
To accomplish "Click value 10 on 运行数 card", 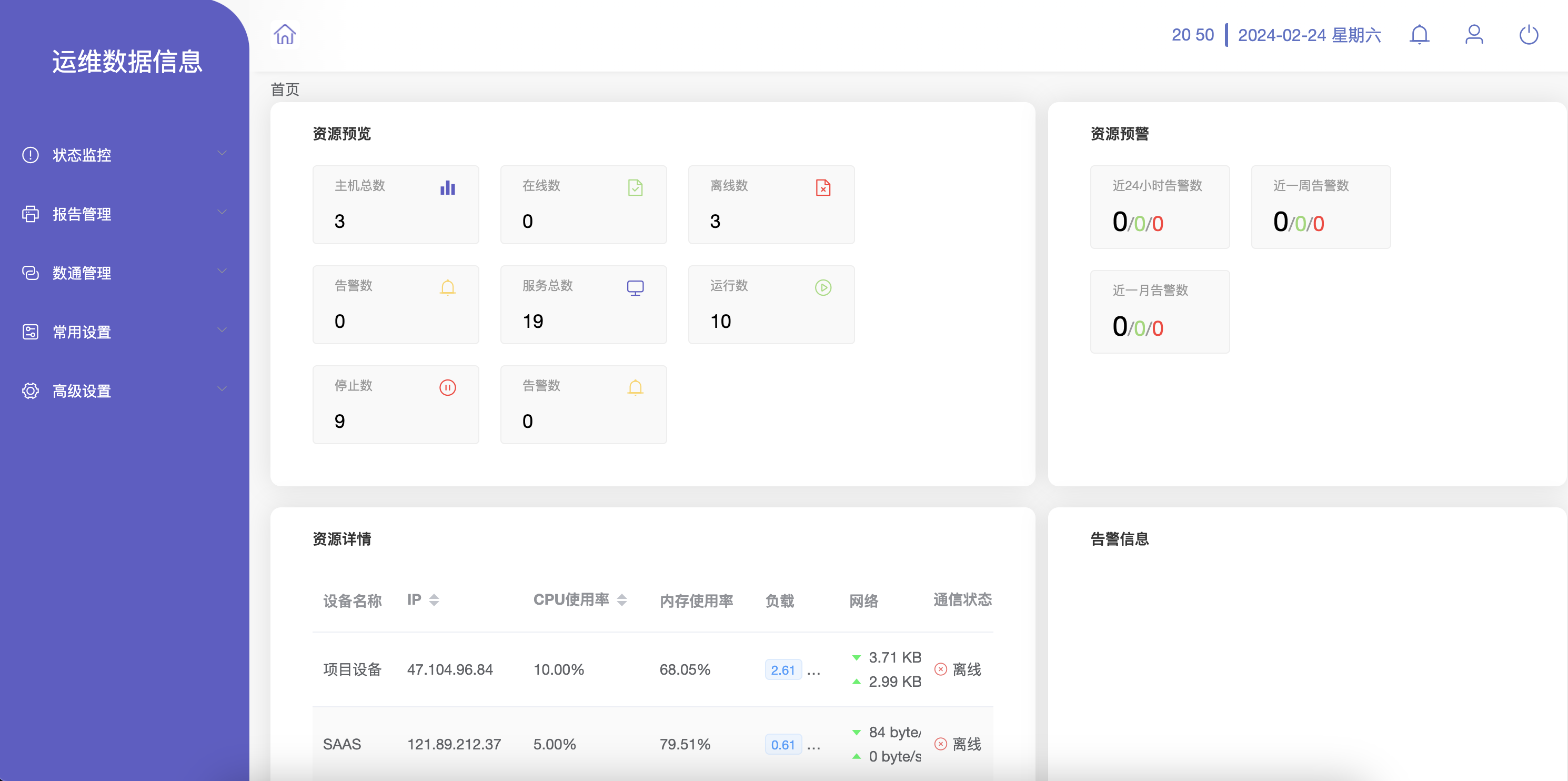I will [721, 321].
